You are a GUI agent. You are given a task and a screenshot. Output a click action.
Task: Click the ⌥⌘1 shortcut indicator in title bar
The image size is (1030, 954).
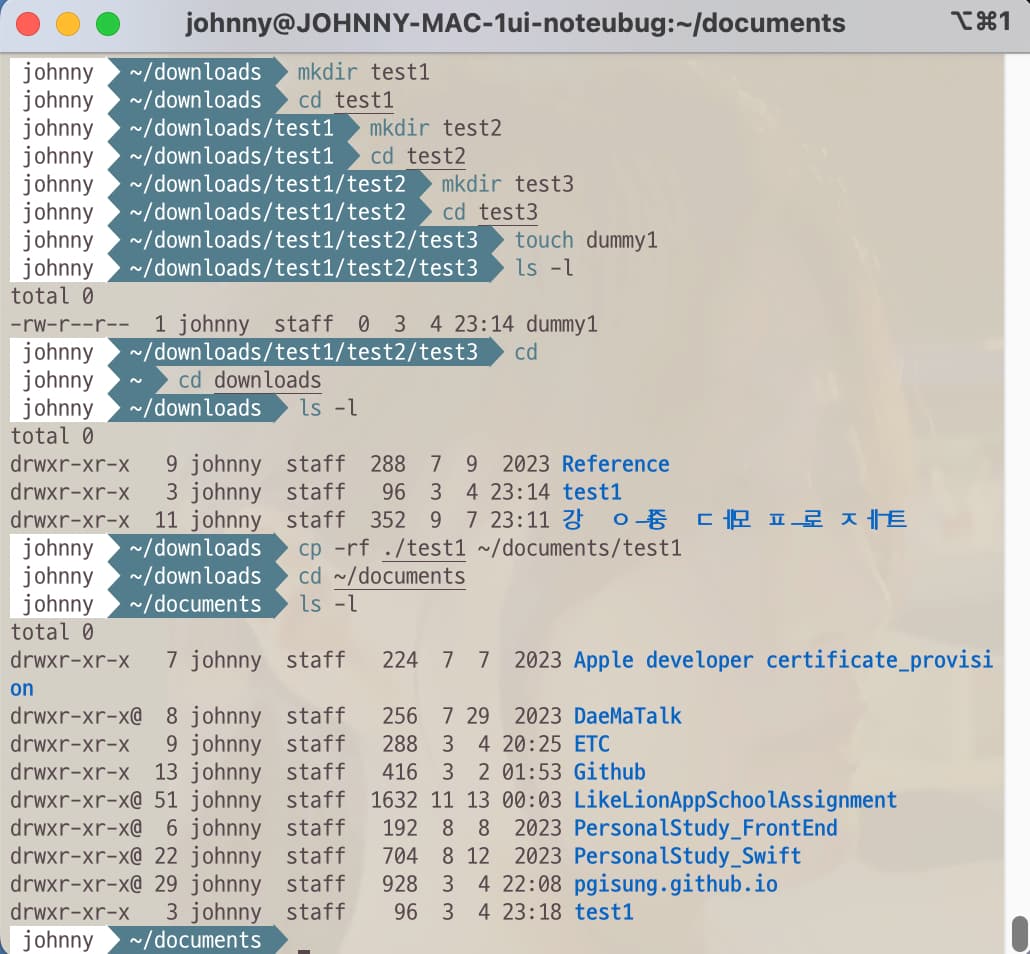pyautogui.click(x=980, y=22)
